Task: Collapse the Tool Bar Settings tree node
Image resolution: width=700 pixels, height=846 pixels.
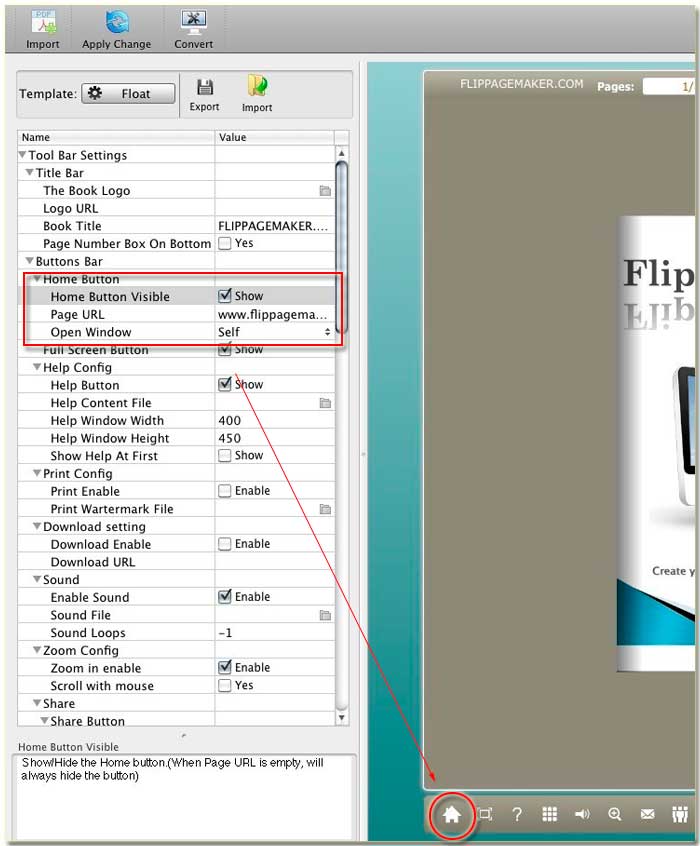Action: [x=23, y=155]
